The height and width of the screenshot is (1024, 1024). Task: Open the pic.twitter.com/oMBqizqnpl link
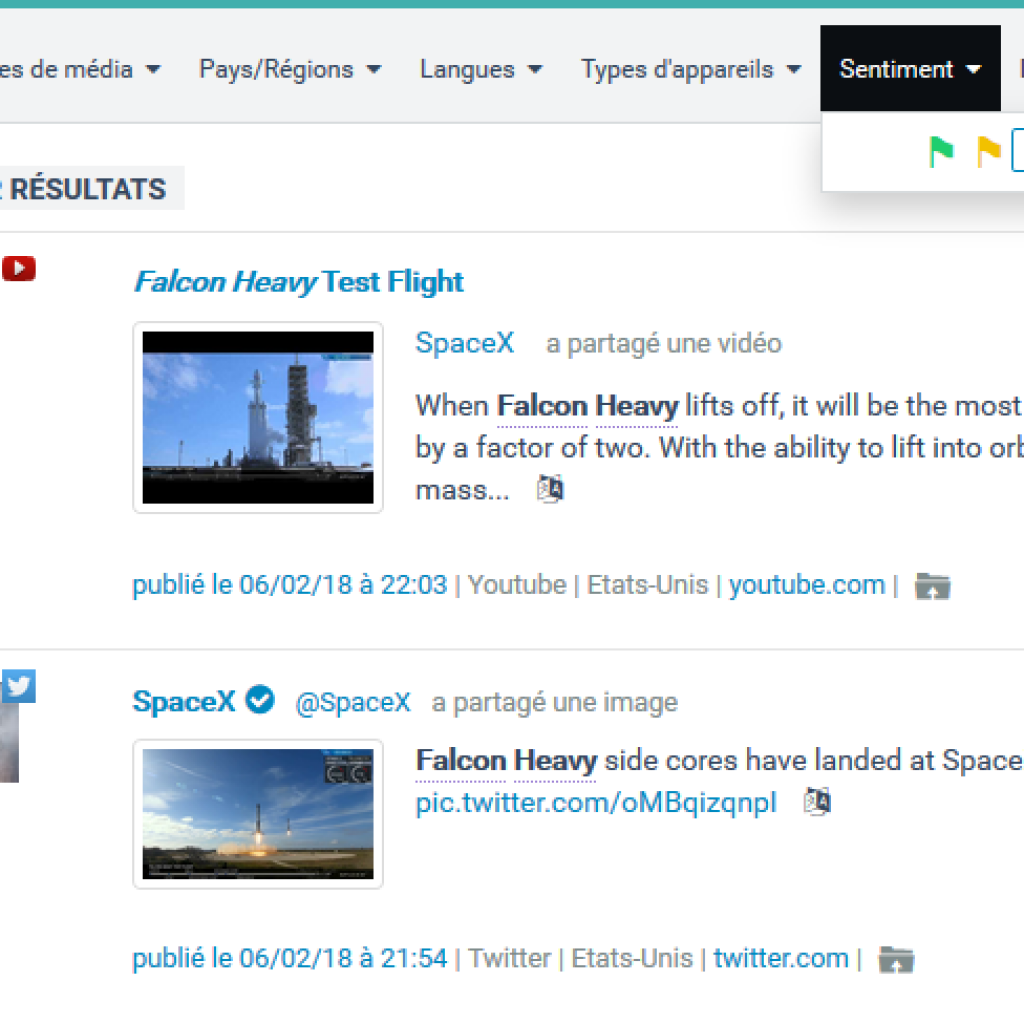(x=596, y=803)
